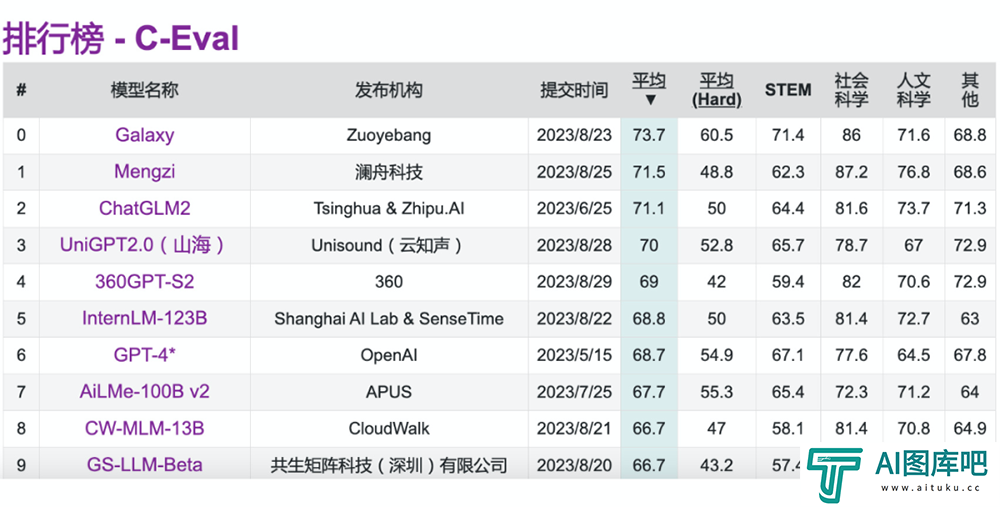1000x507 pixels.
Task: Click the ChatGLM2 model link
Action: (x=144, y=209)
